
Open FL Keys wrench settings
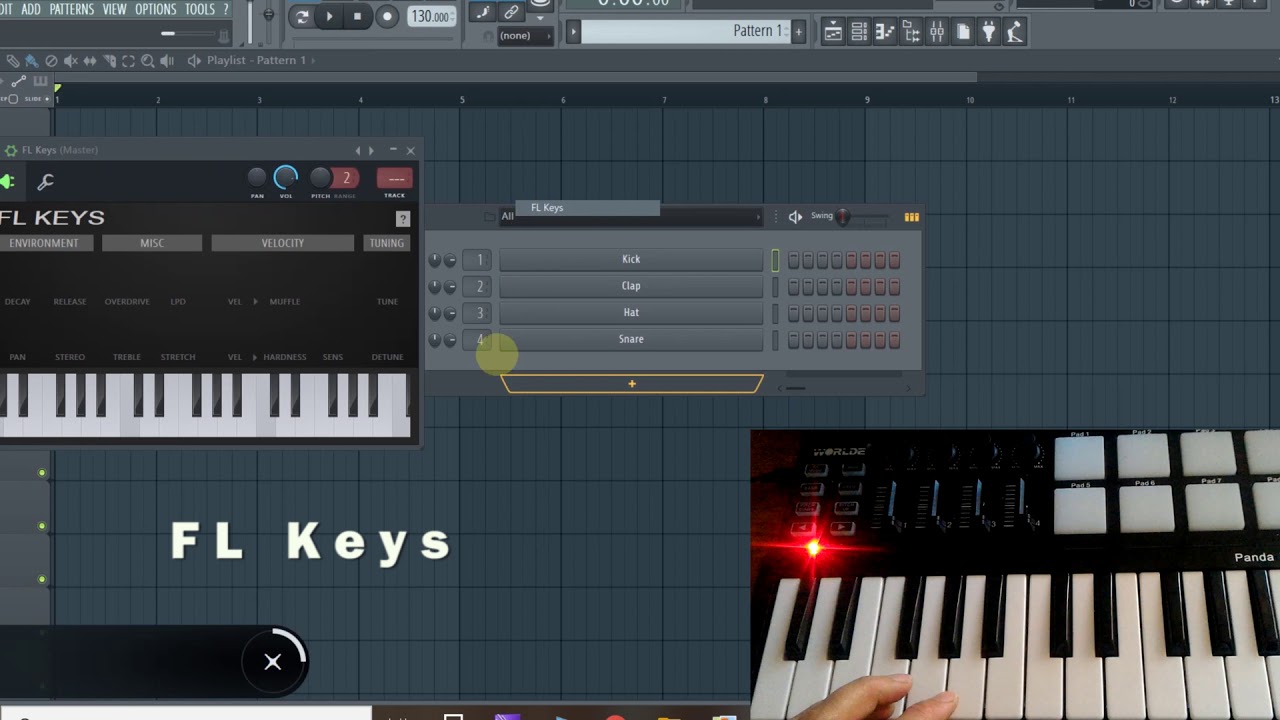pos(45,181)
